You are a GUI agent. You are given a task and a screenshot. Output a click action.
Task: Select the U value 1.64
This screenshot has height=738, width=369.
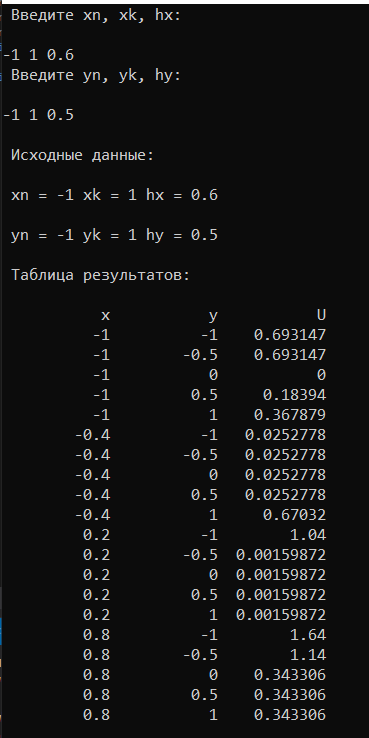click(x=308, y=635)
